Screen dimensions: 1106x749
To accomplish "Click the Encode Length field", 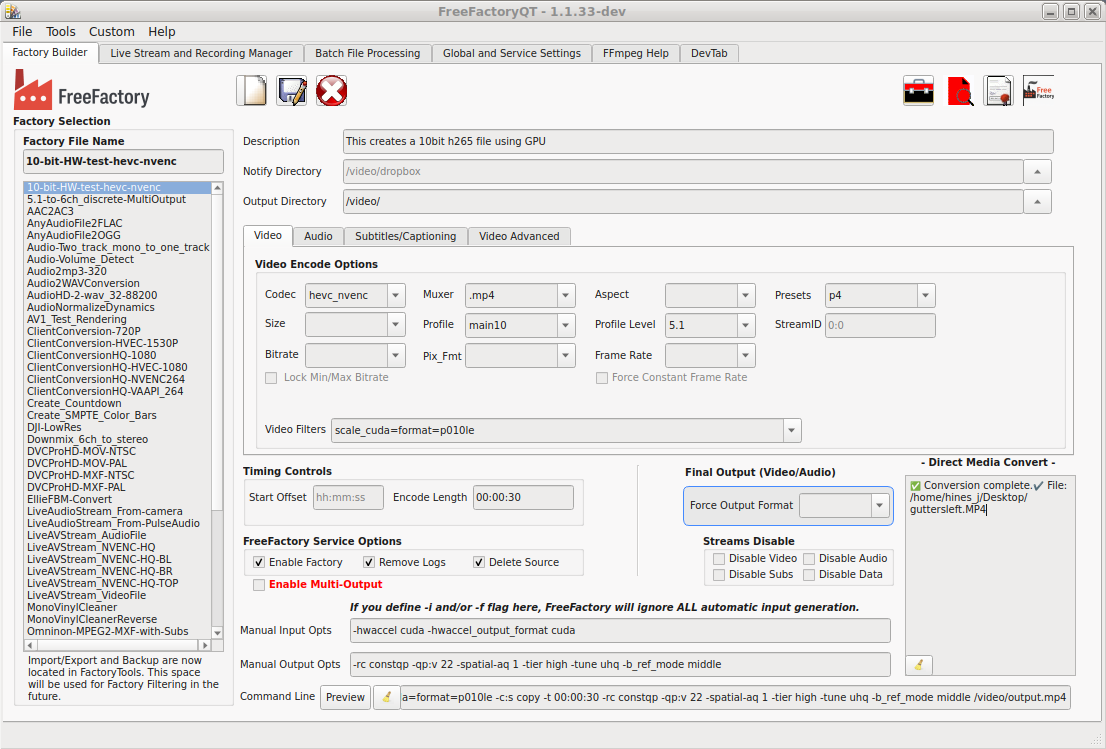I will [x=523, y=497].
